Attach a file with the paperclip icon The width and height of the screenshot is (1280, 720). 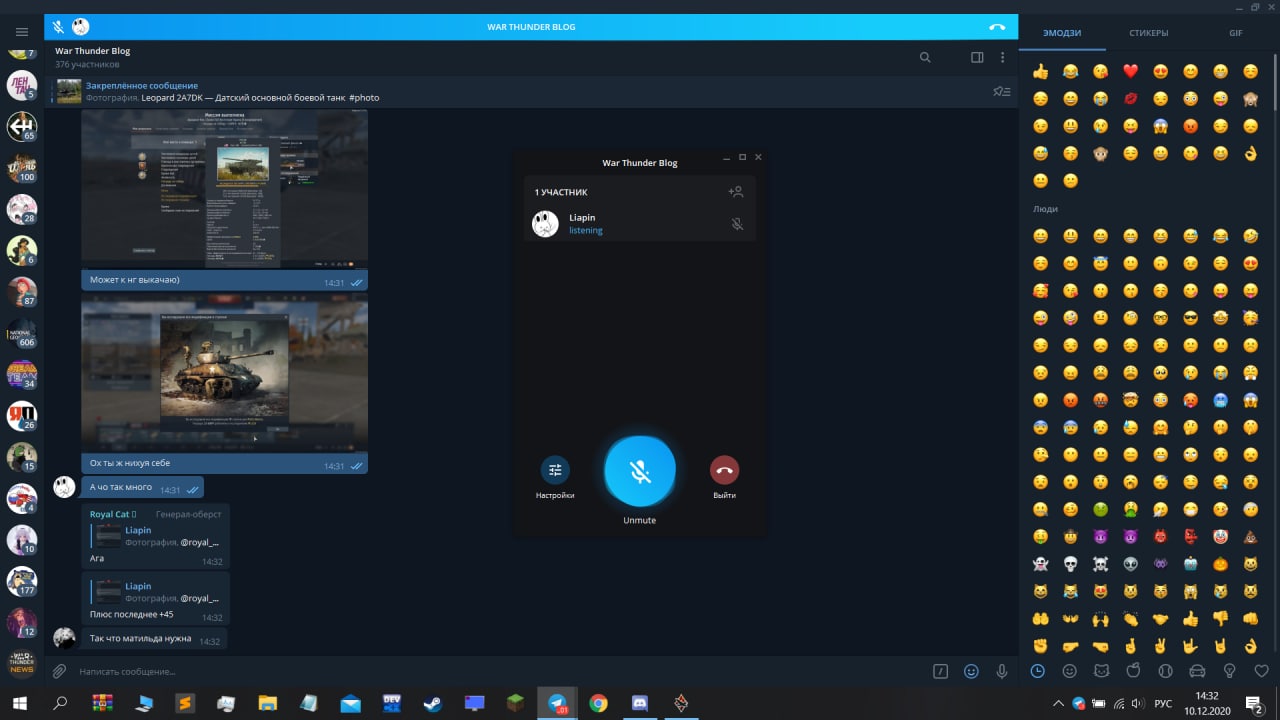click(60, 671)
